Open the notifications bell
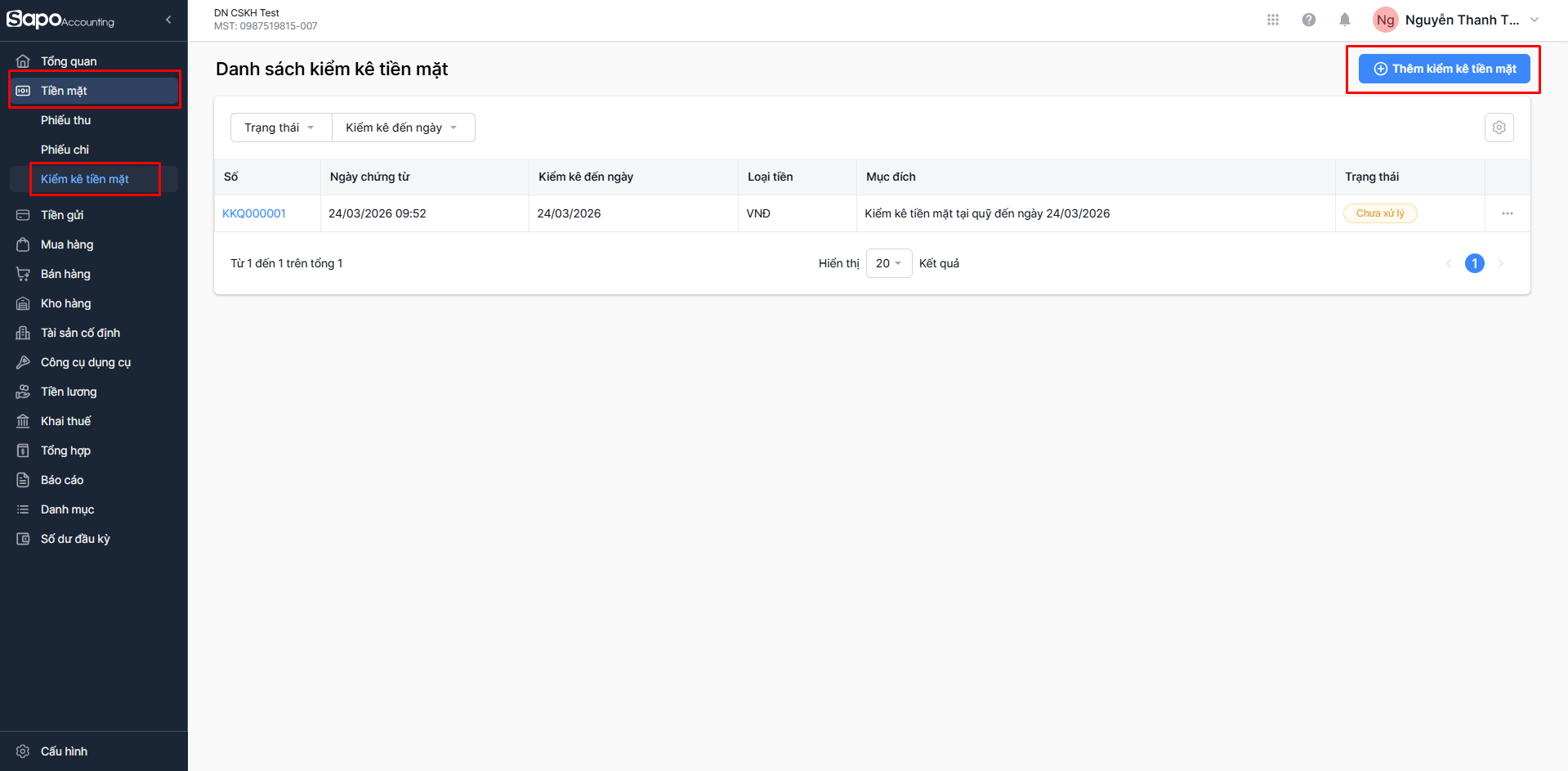The width and height of the screenshot is (1568, 771). (x=1344, y=20)
